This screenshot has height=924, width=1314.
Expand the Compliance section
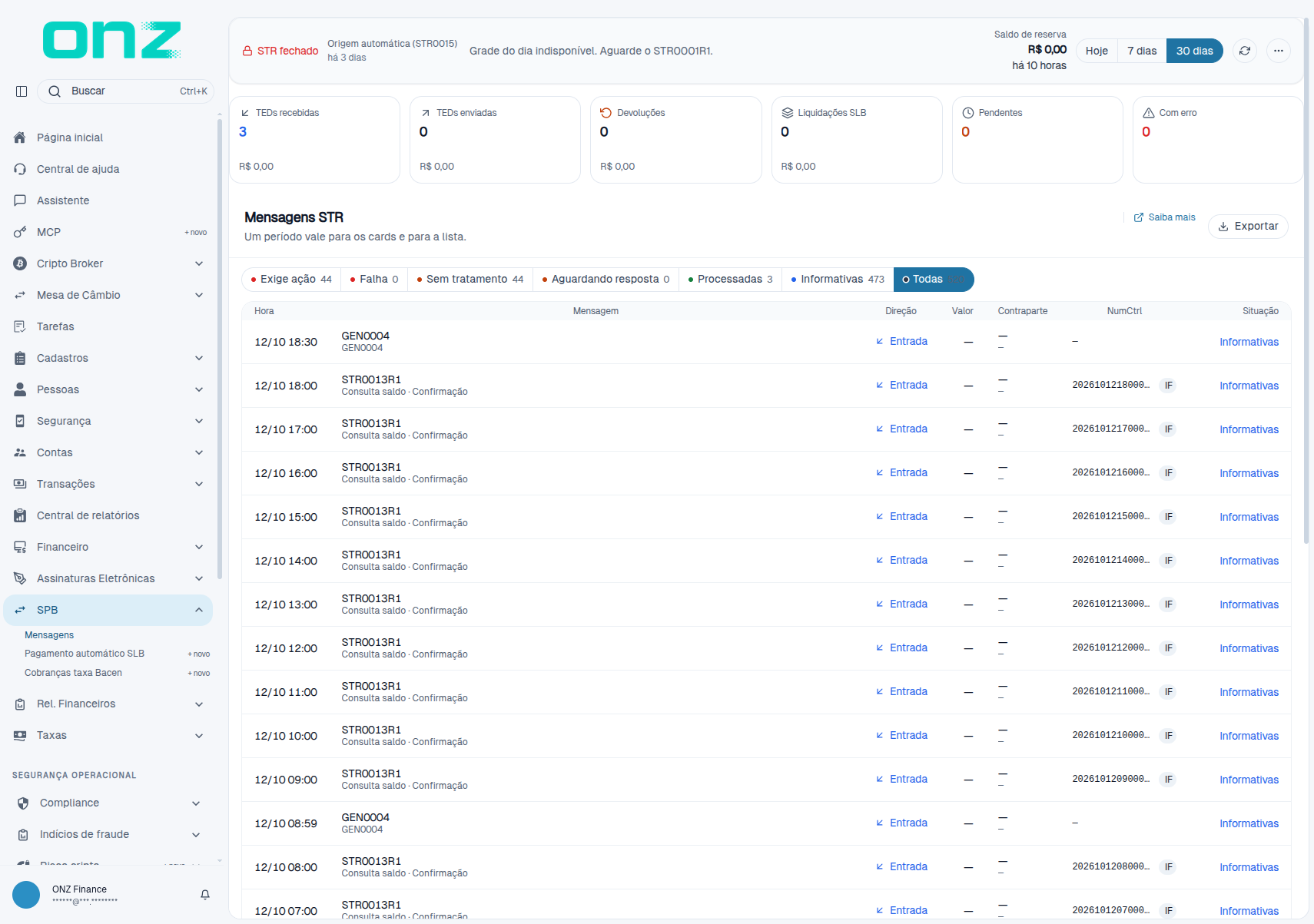pyautogui.click(x=108, y=803)
